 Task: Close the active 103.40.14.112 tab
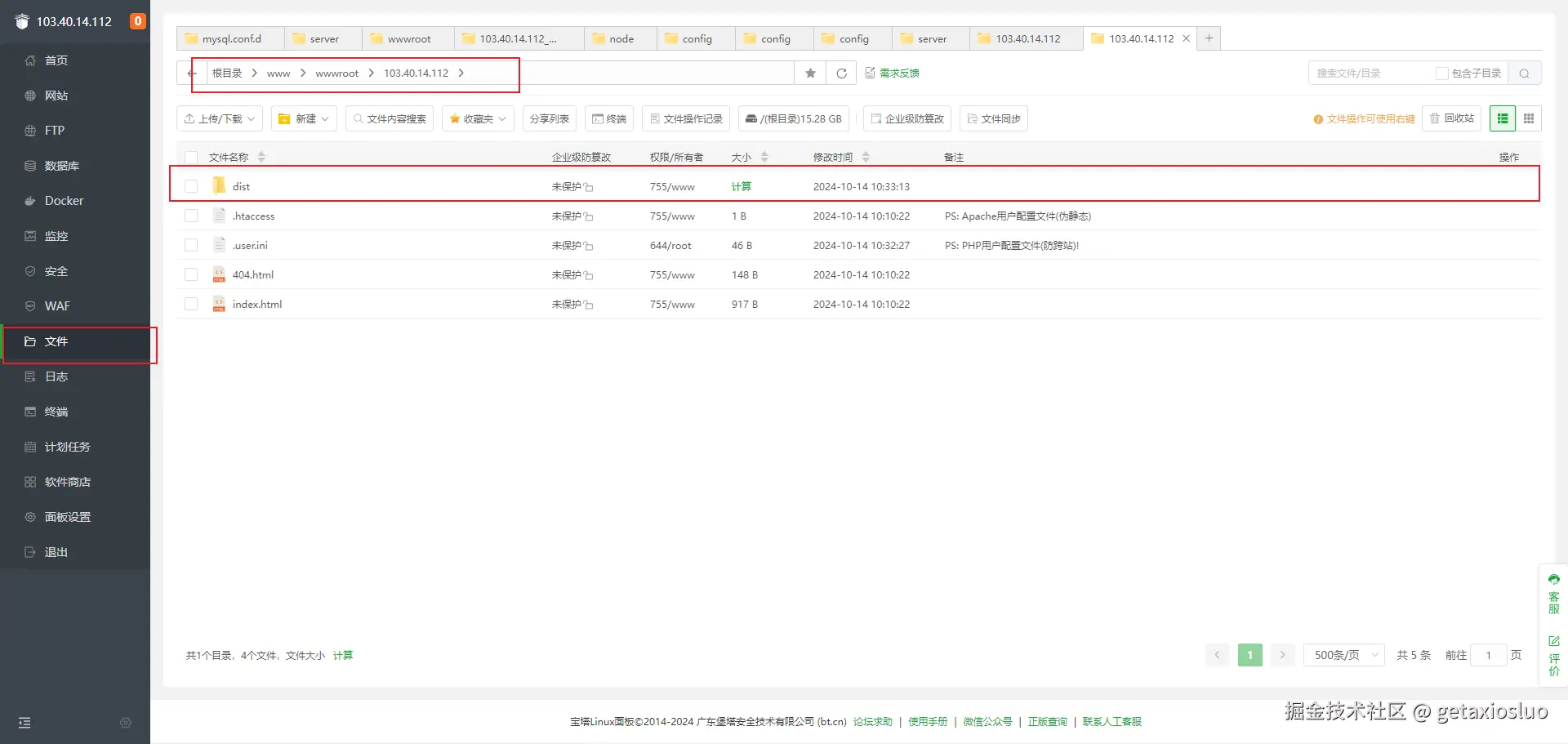1186,38
